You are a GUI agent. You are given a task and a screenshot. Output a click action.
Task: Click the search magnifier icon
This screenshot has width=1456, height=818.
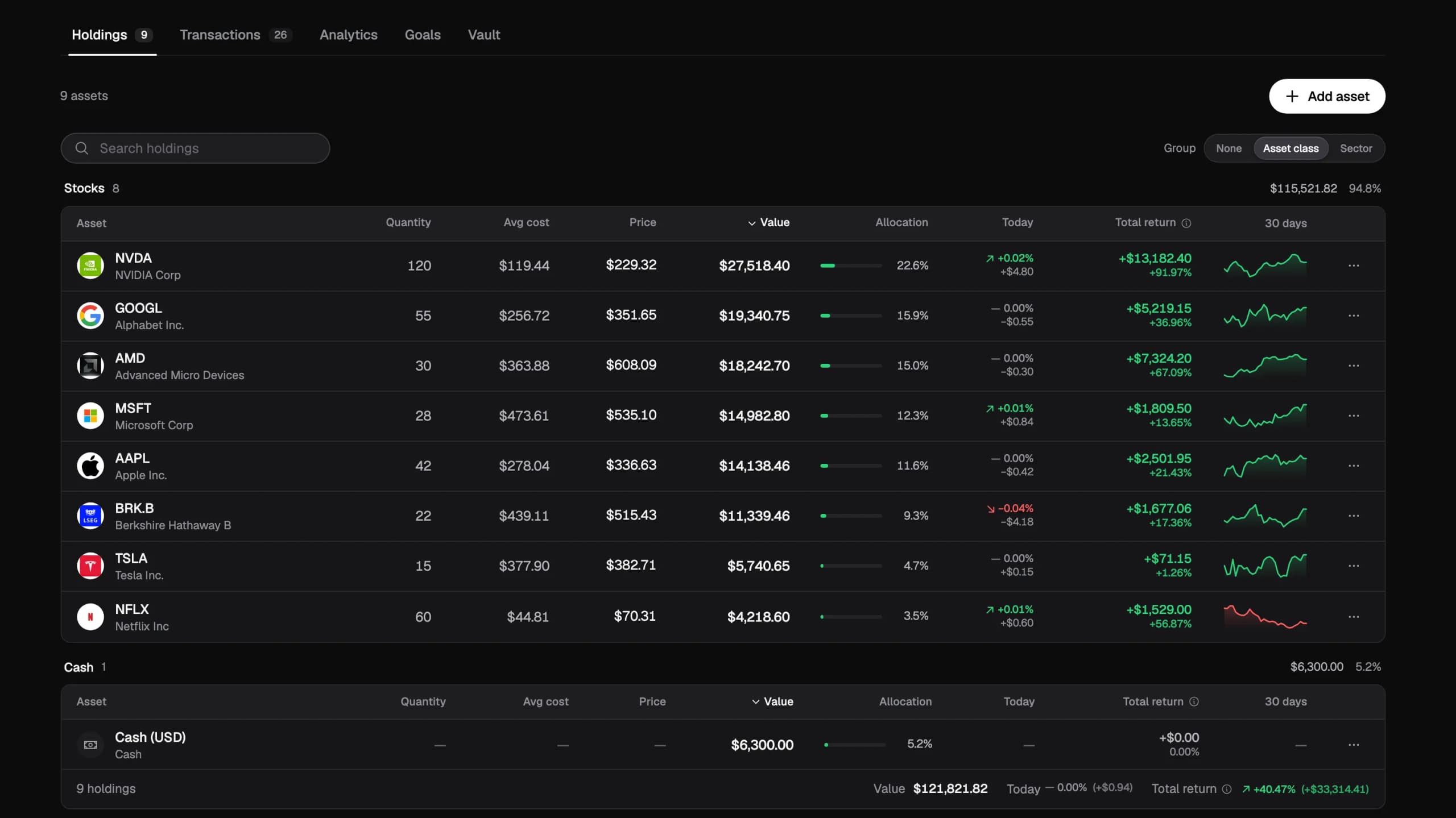coord(82,148)
